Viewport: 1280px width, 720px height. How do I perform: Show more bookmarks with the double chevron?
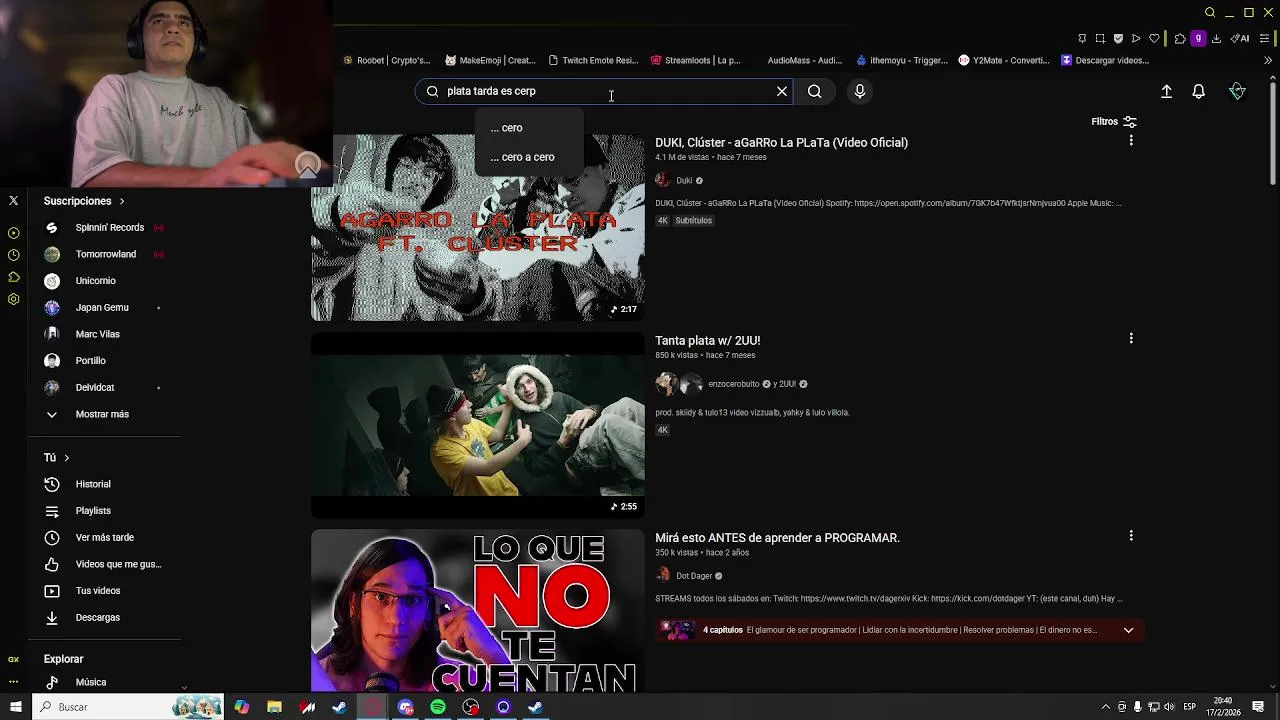[1268, 60]
